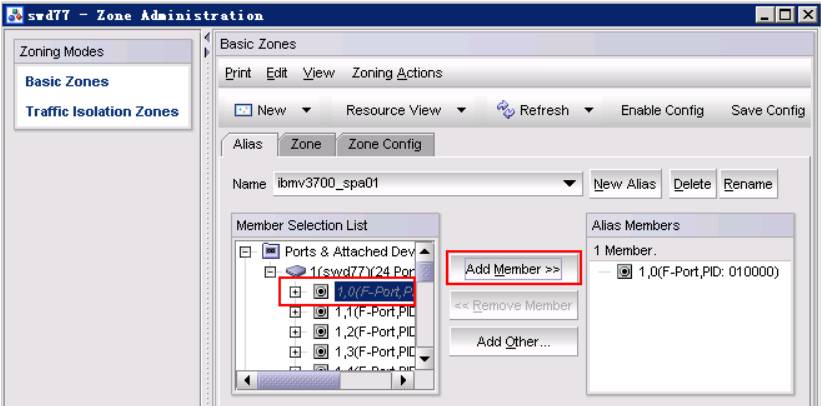Open the dropdown arrow beside New
821x406 pixels.
tap(306, 111)
